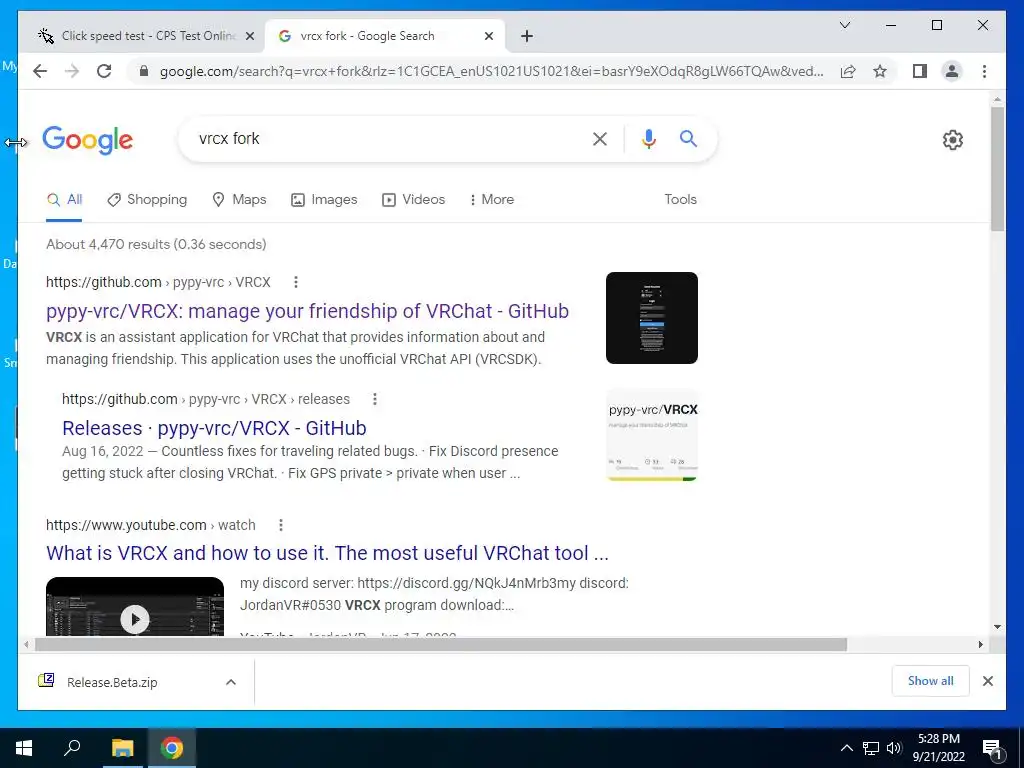1024x768 pixels.
Task: Go to Google homepage logo
Action: click(x=88, y=140)
